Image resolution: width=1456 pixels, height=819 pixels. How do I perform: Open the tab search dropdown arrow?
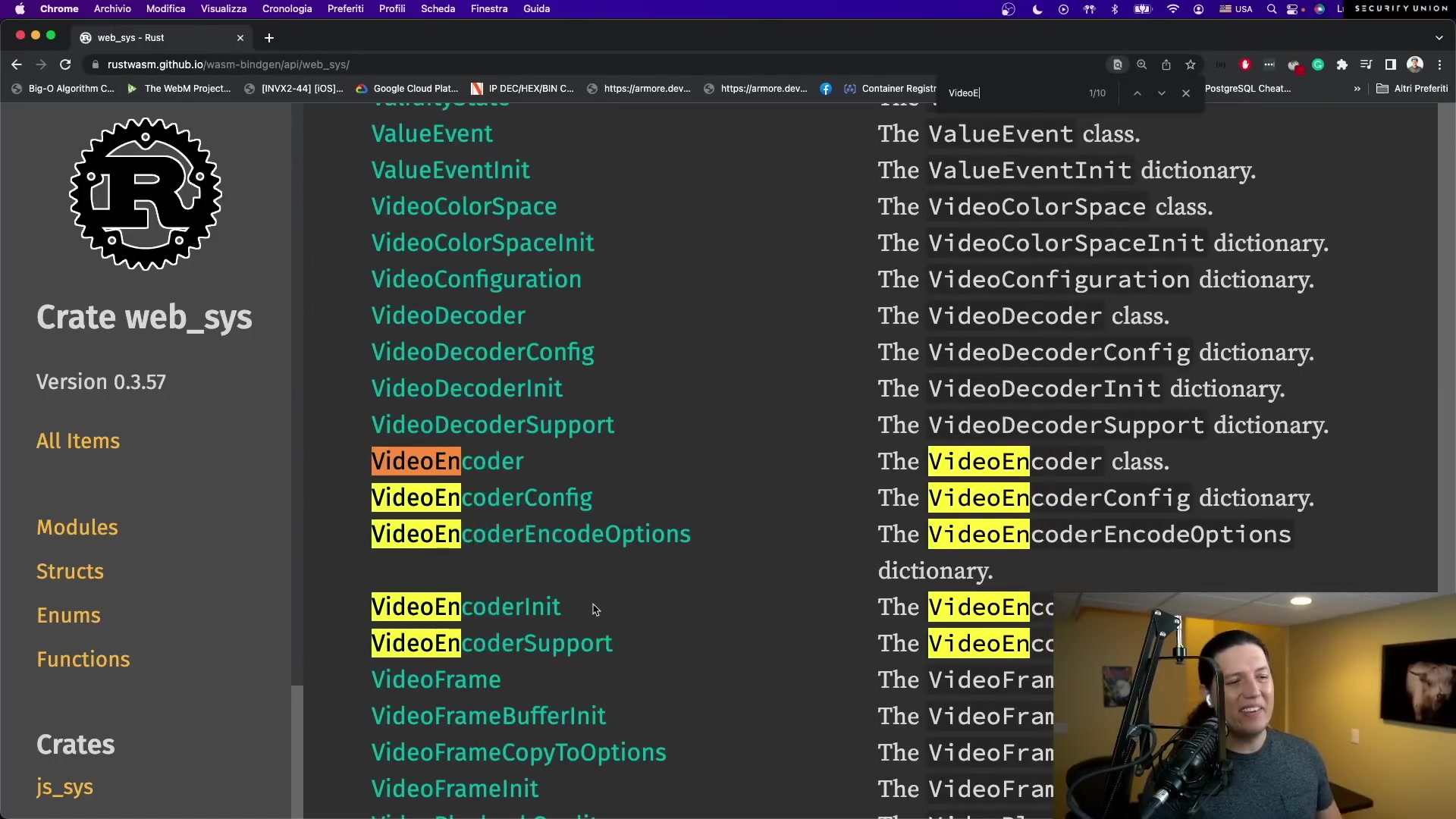[x=1439, y=37]
